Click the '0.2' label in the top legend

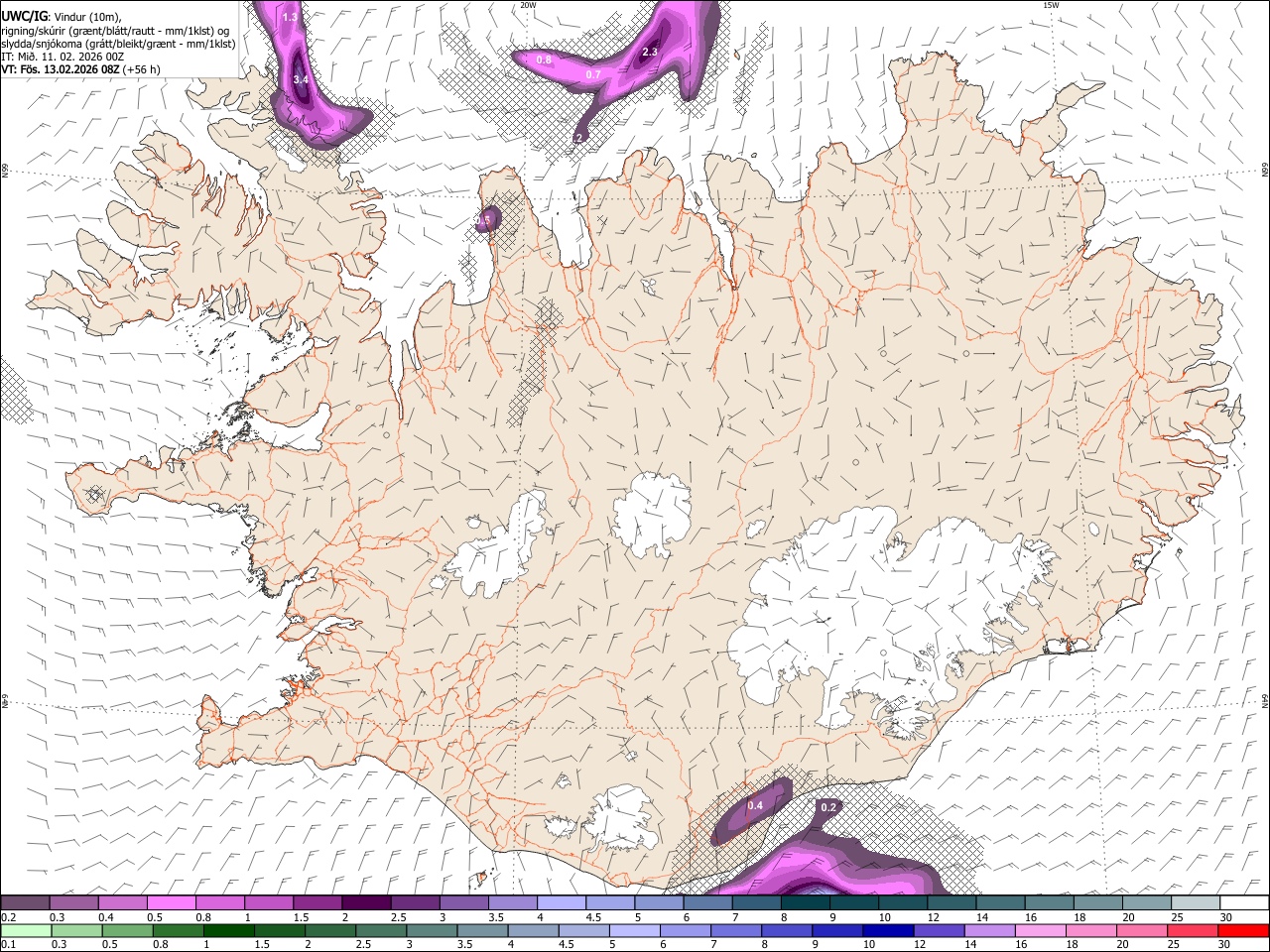8,917
